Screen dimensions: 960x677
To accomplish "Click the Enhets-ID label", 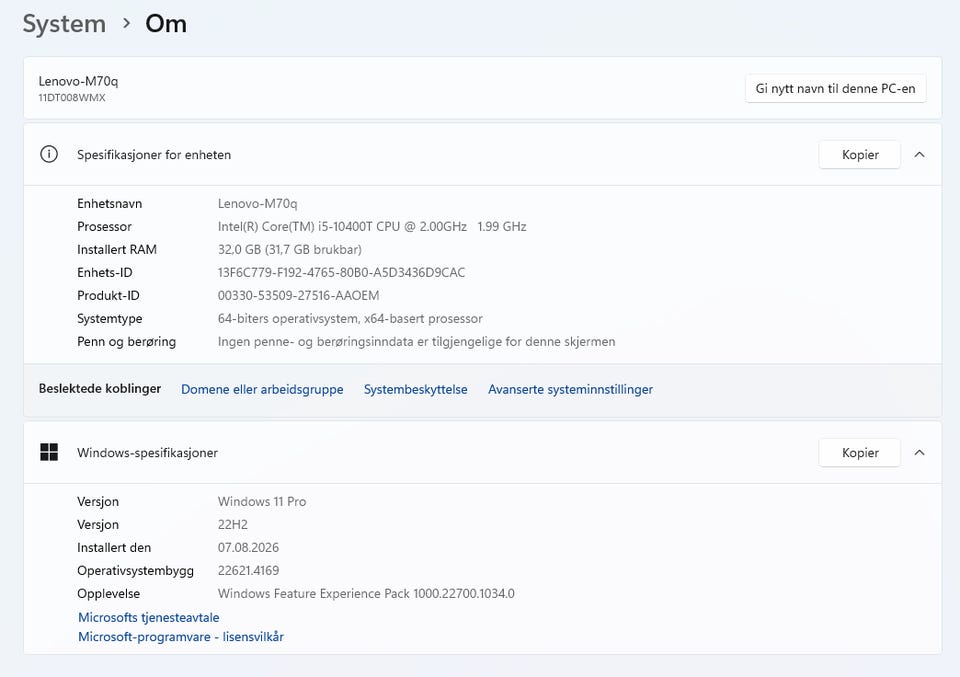I will click(x=104, y=272).
